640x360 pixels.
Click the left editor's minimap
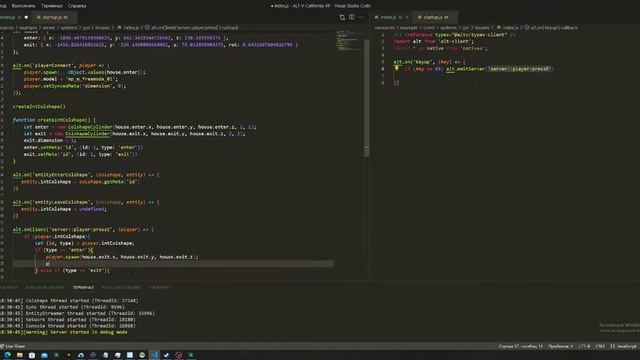349,41
